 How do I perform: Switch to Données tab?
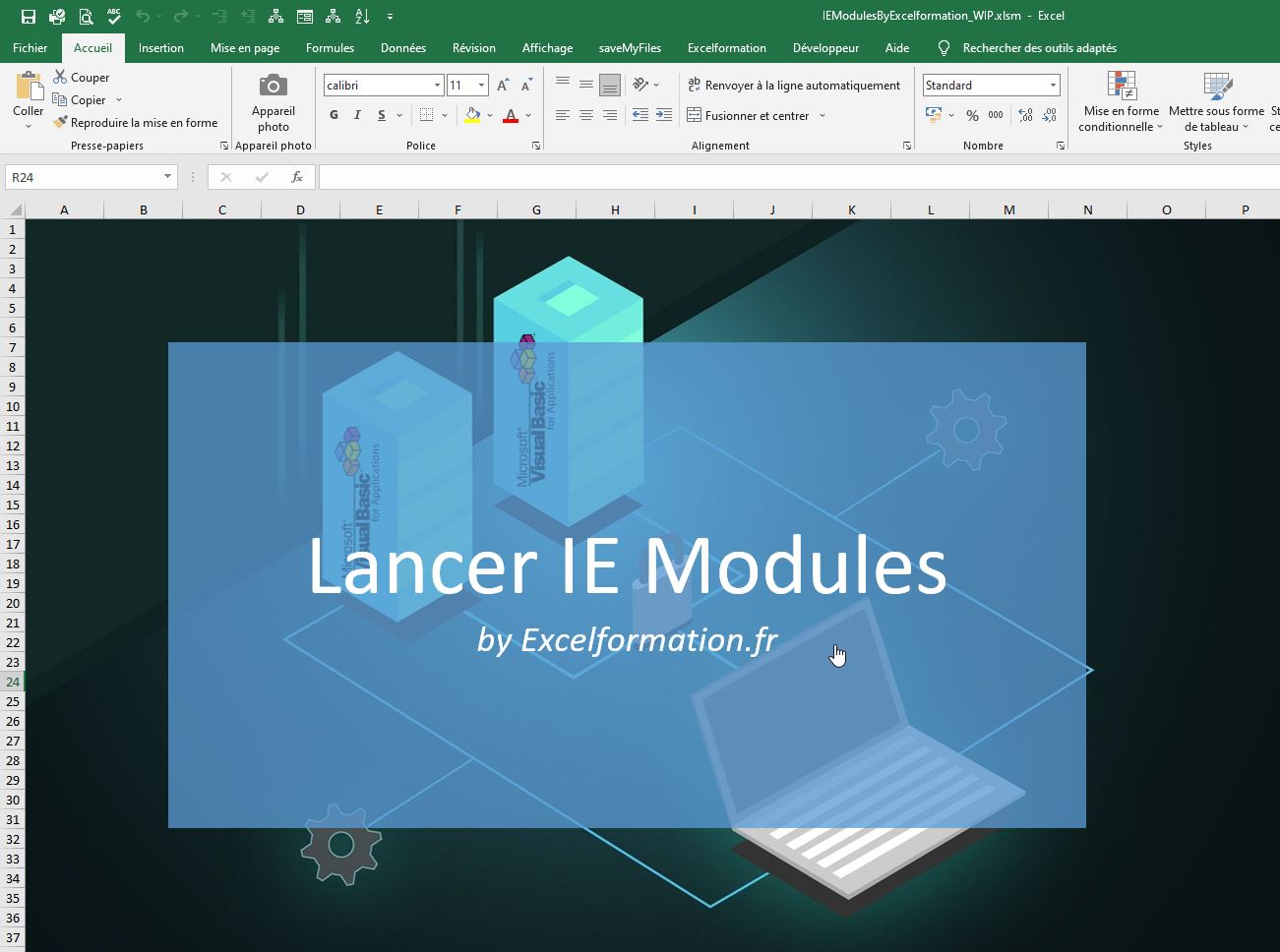(x=403, y=47)
